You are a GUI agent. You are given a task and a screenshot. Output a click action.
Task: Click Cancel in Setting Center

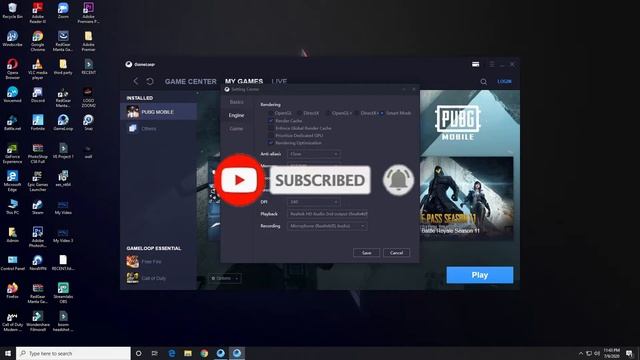pos(396,253)
